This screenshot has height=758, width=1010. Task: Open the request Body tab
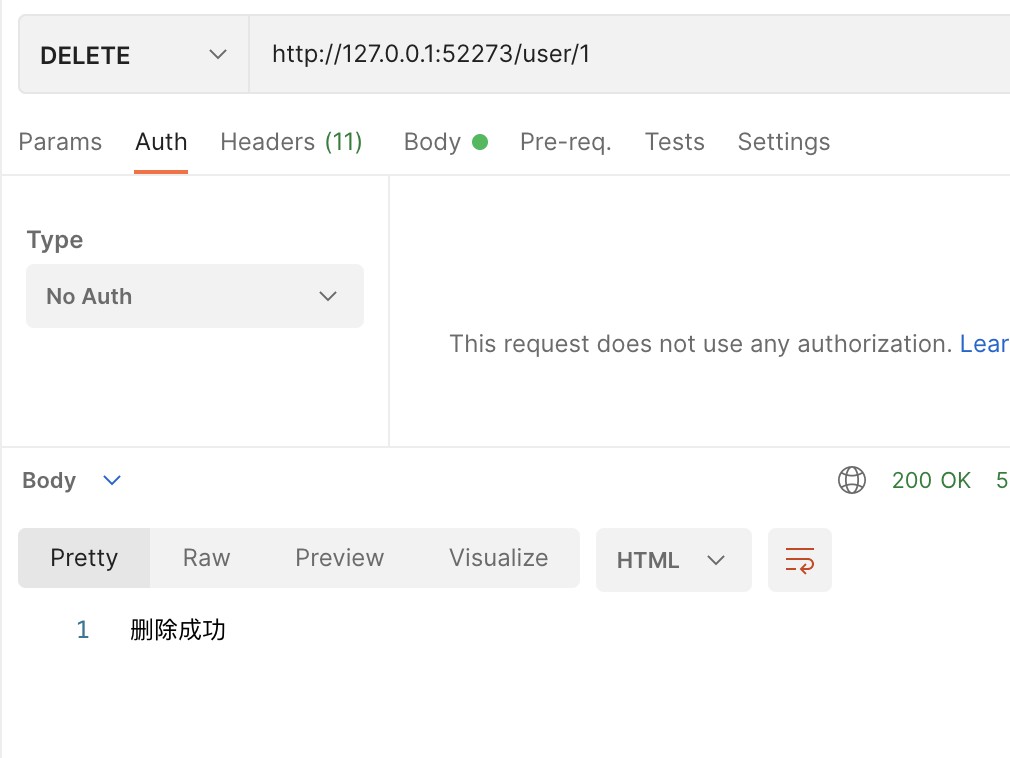click(x=432, y=142)
